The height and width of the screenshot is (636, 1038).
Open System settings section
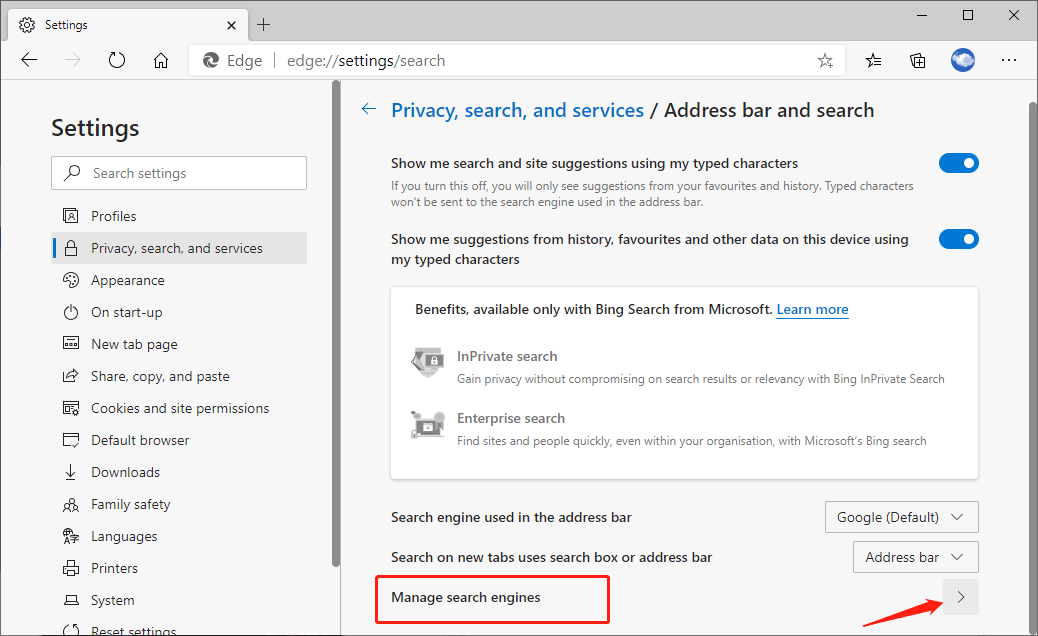[x=179, y=600]
